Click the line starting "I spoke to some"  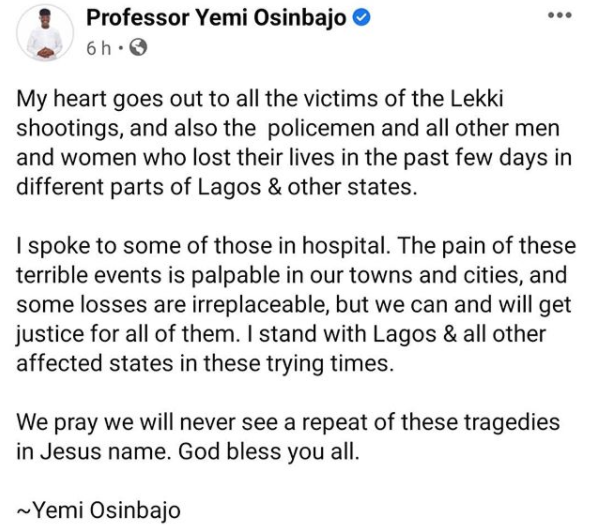(x=296, y=247)
